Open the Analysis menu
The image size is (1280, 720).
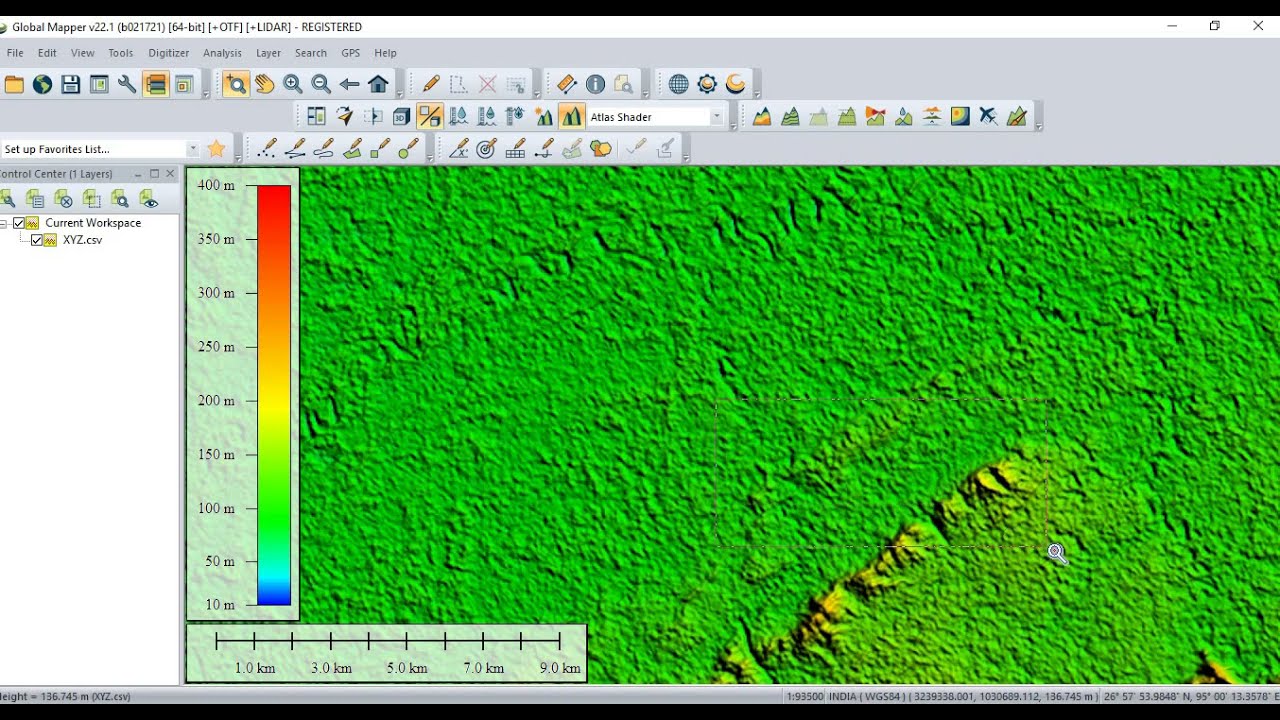pyautogui.click(x=222, y=53)
